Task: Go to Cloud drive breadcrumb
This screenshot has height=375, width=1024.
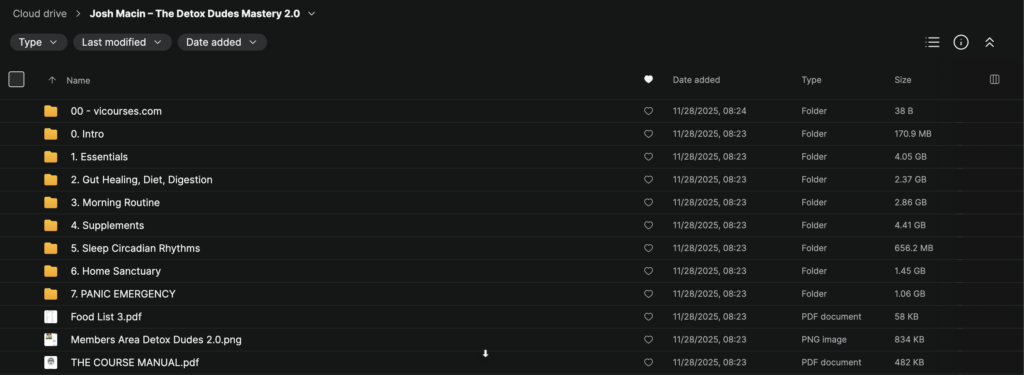Action: [40, 14]
